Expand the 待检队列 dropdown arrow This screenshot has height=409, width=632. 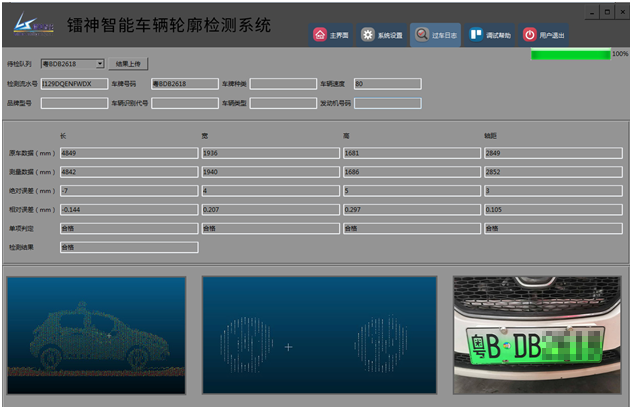(100, 64)
